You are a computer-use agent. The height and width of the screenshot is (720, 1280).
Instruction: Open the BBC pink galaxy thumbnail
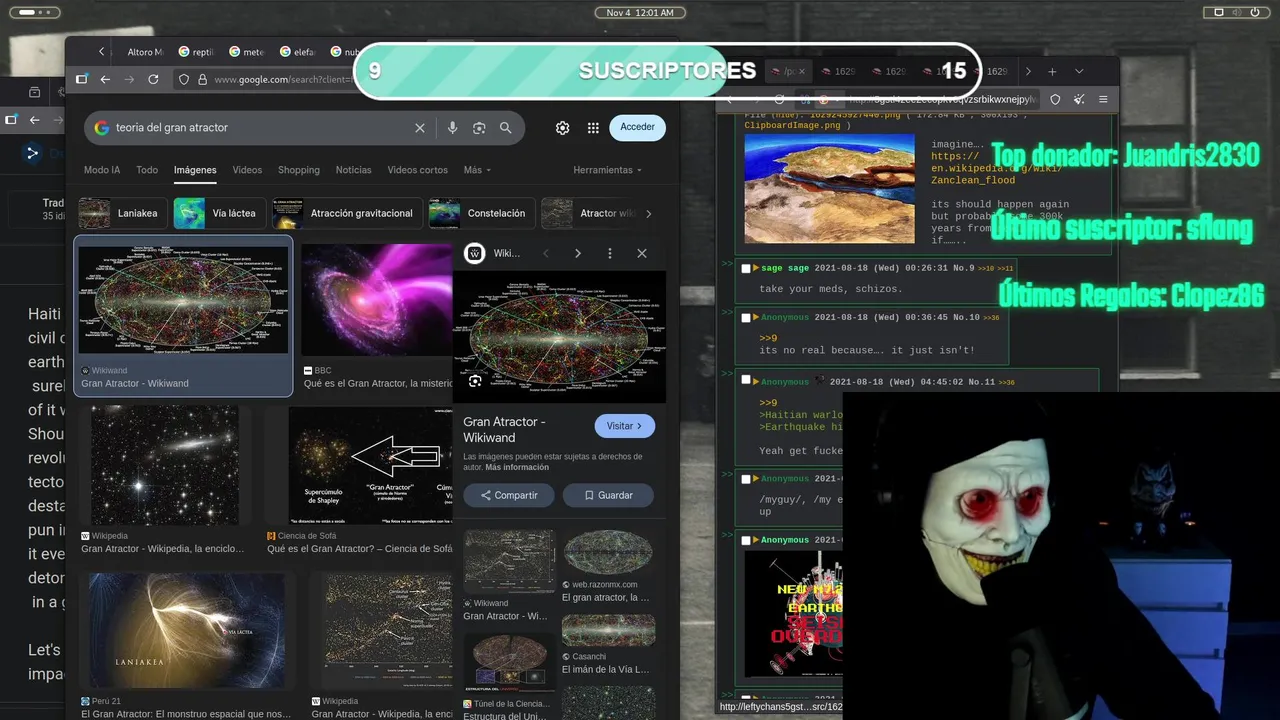tap(376, 300)
